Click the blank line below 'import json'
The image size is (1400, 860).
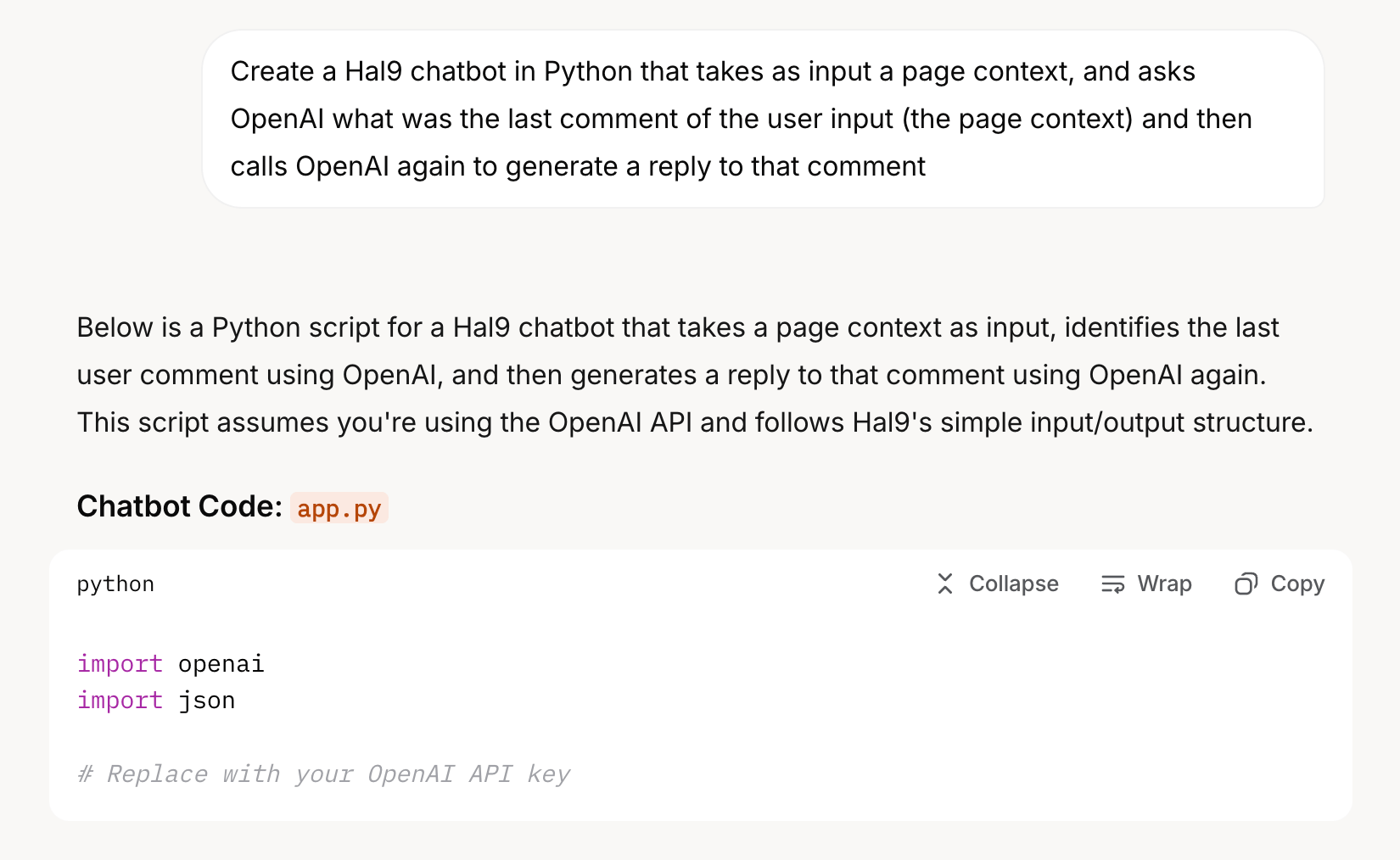339,737
